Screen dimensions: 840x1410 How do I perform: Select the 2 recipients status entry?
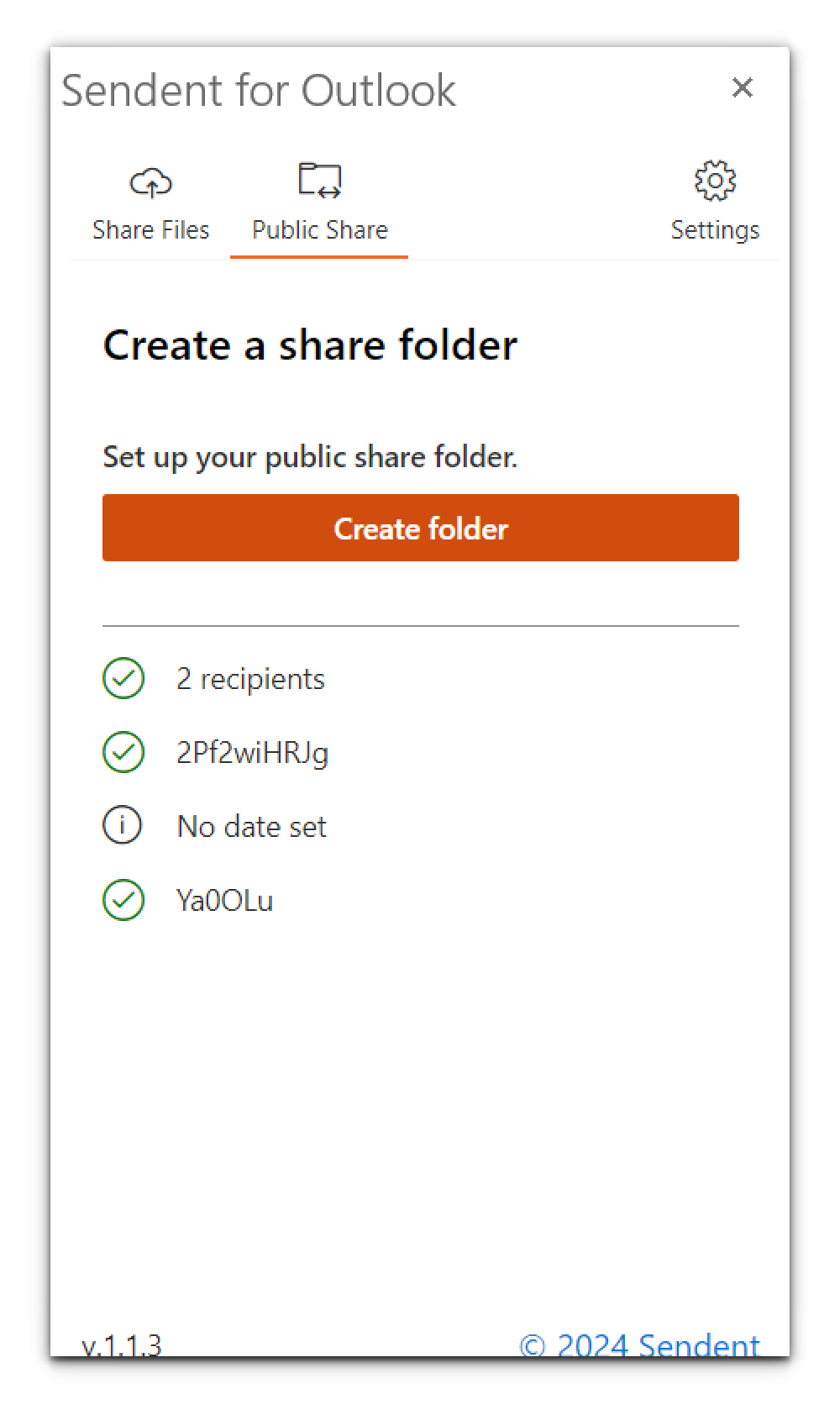[250, 678]
